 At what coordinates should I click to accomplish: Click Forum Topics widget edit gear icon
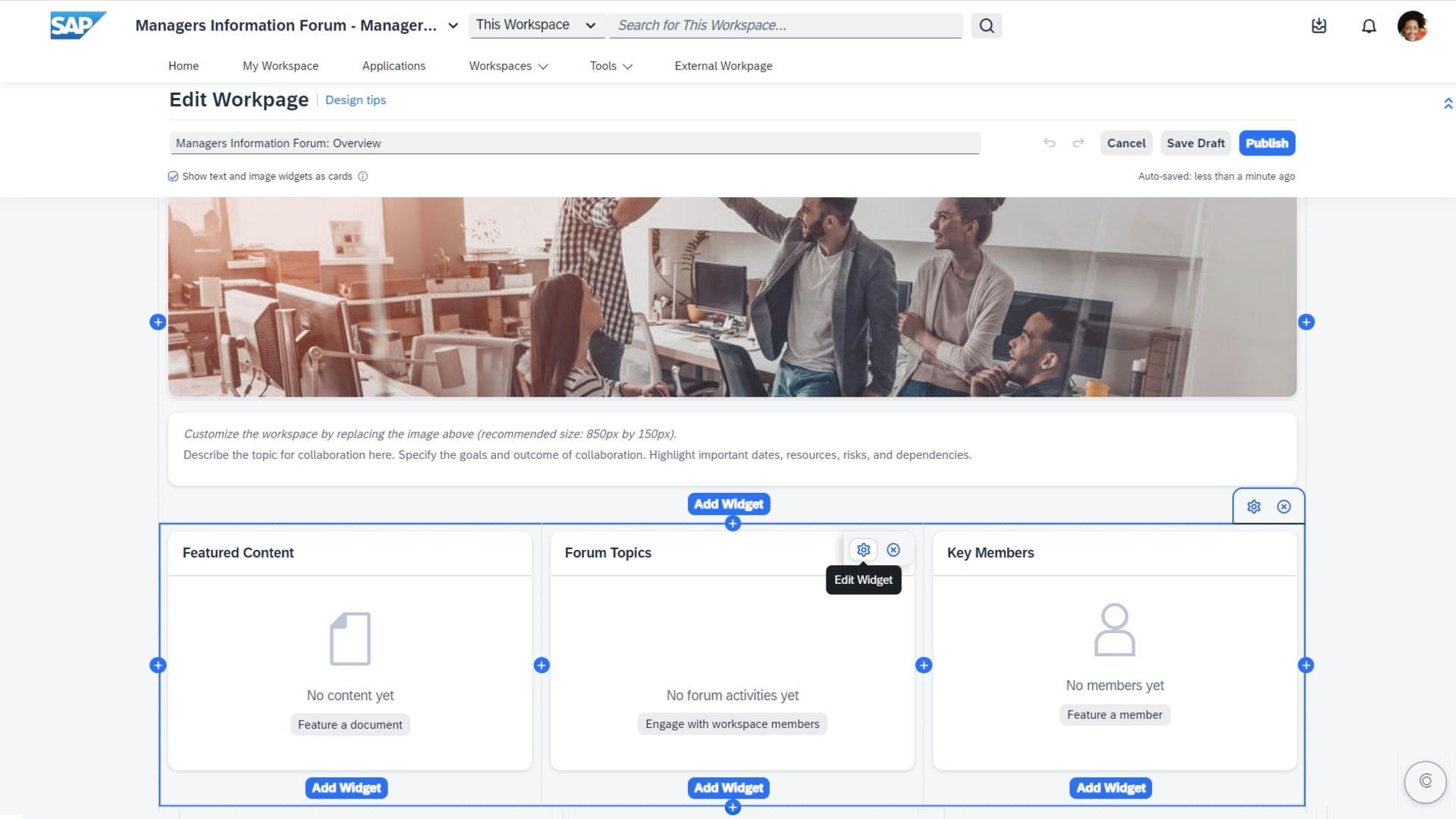click(863, 551)
